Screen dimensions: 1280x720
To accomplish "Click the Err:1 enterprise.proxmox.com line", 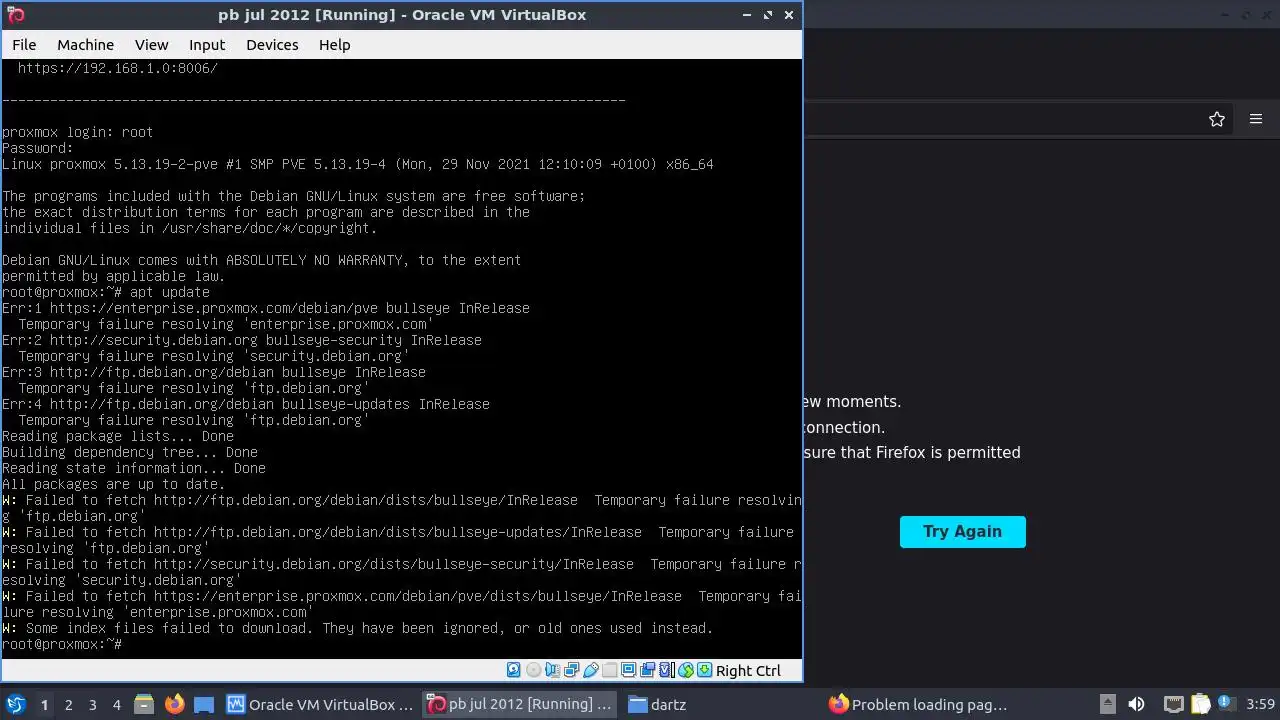I will coord(266,308).
